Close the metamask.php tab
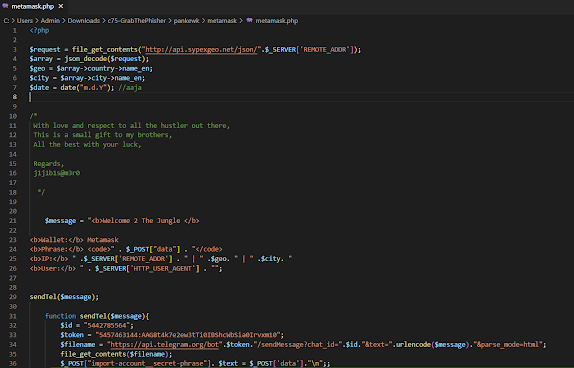 [61, 6]
